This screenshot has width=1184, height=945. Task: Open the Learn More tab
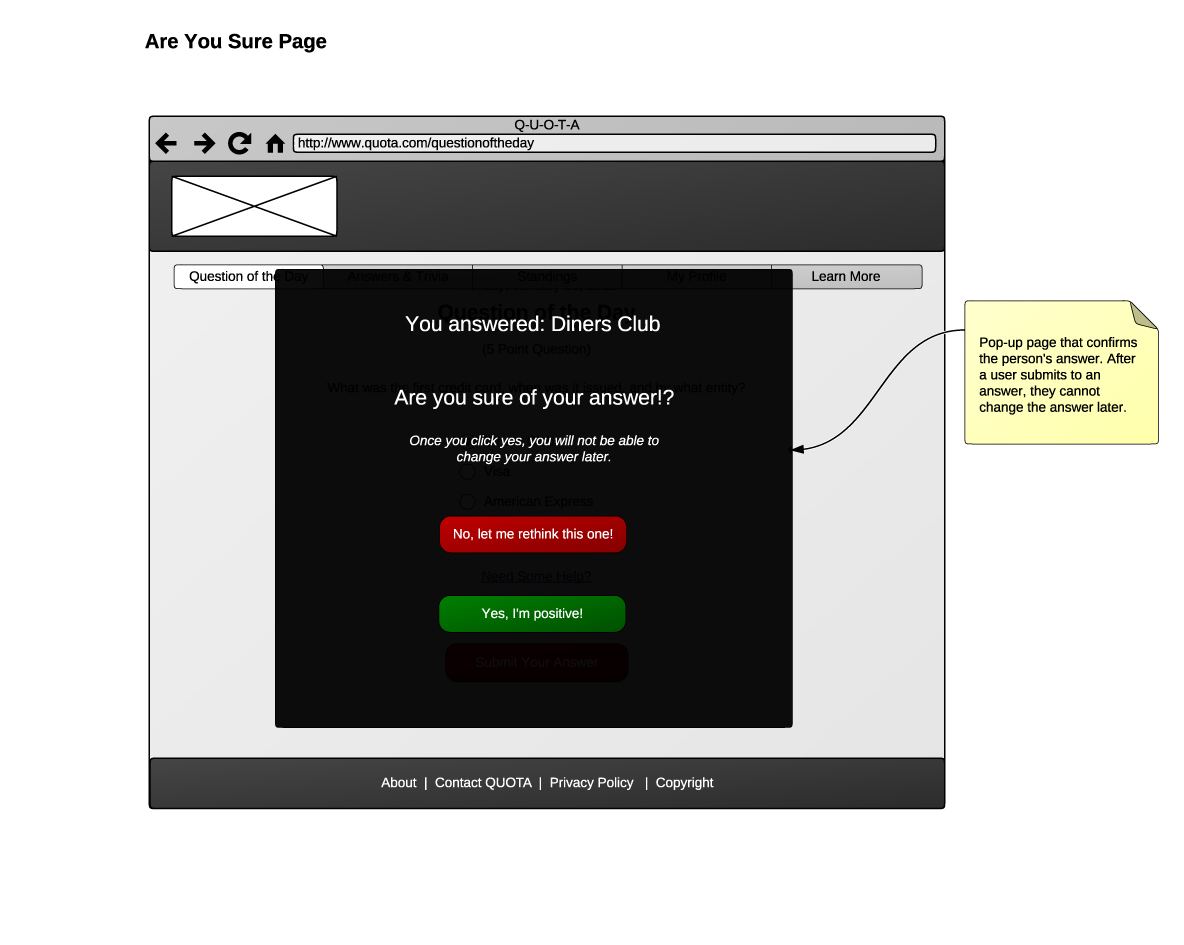(846, 276)
